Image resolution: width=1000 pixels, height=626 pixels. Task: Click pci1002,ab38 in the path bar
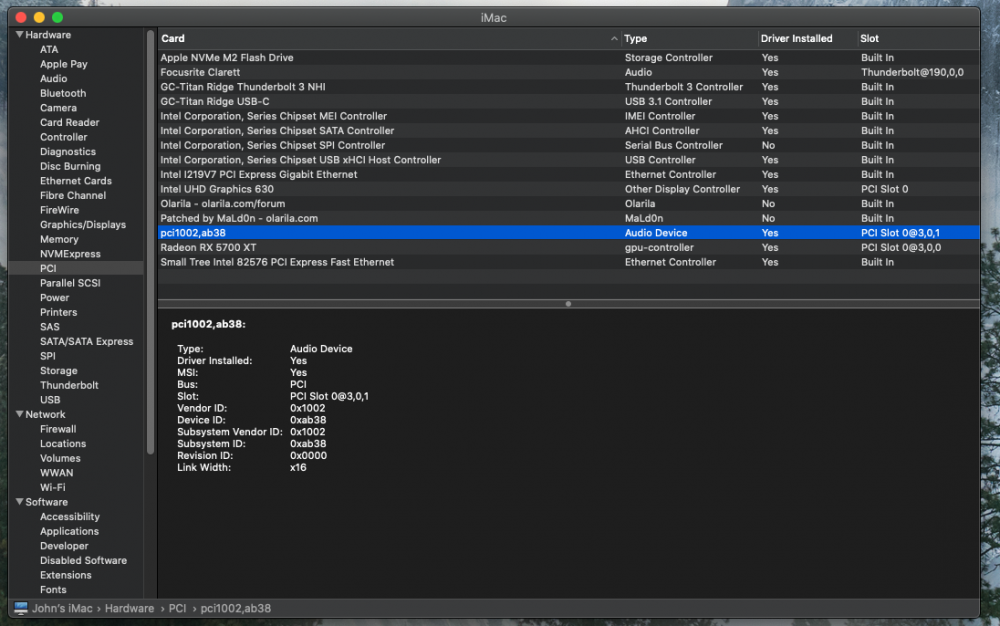(235, 608)
